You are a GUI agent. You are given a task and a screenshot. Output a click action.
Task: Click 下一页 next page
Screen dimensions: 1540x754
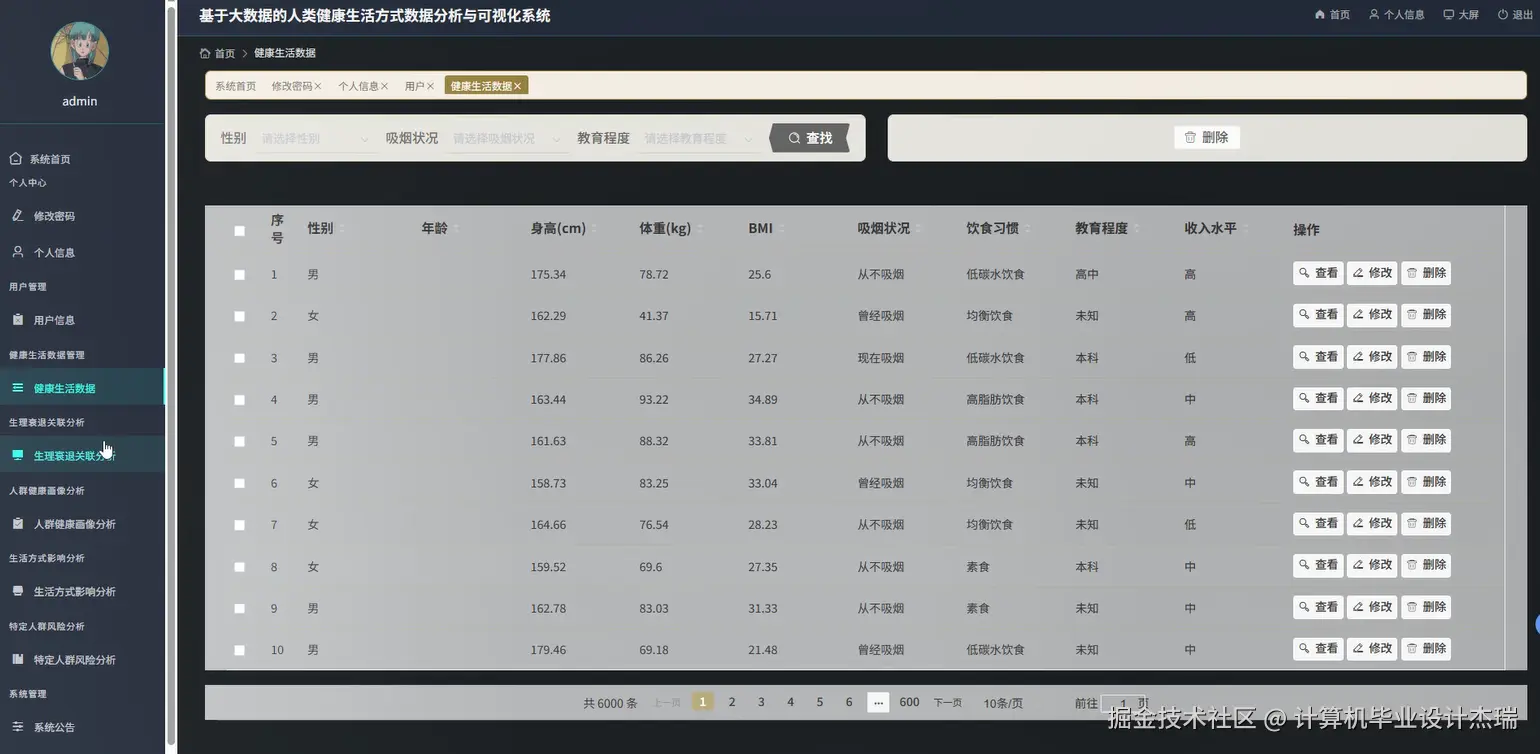tap(948, 703)
